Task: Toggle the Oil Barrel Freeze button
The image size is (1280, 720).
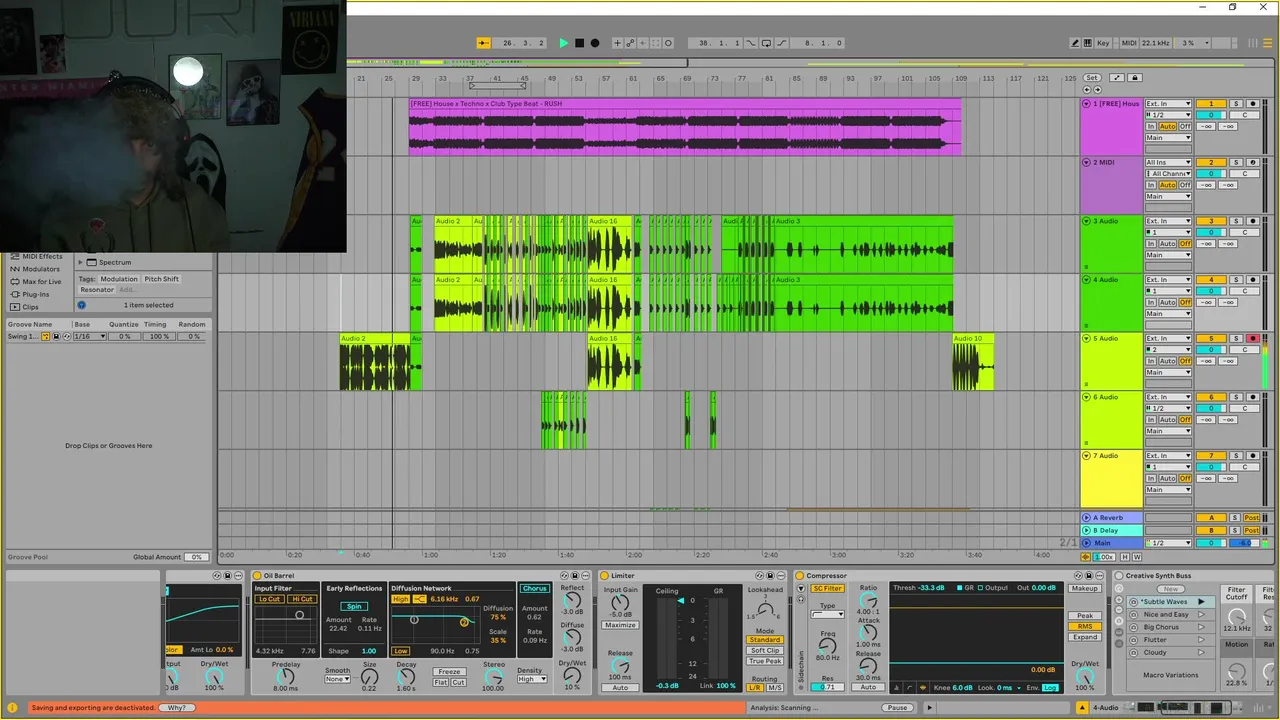Action: 450,672
